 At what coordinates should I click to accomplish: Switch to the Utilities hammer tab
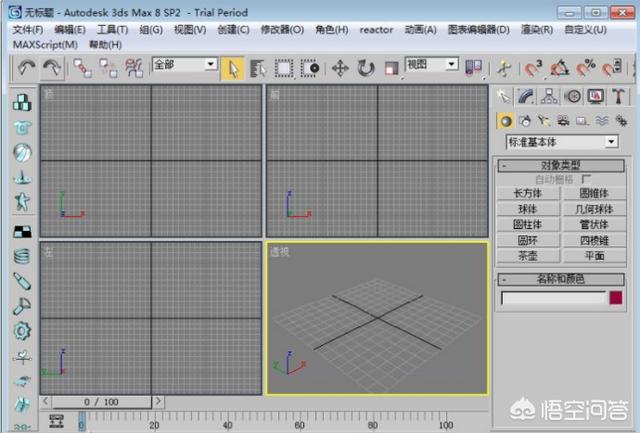click(618, 97)
